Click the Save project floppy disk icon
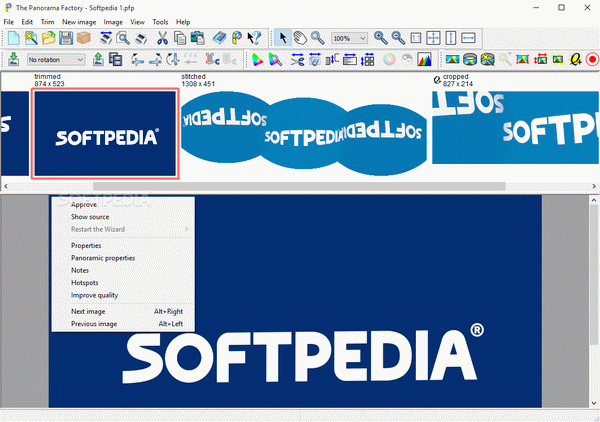 [66, 38]
